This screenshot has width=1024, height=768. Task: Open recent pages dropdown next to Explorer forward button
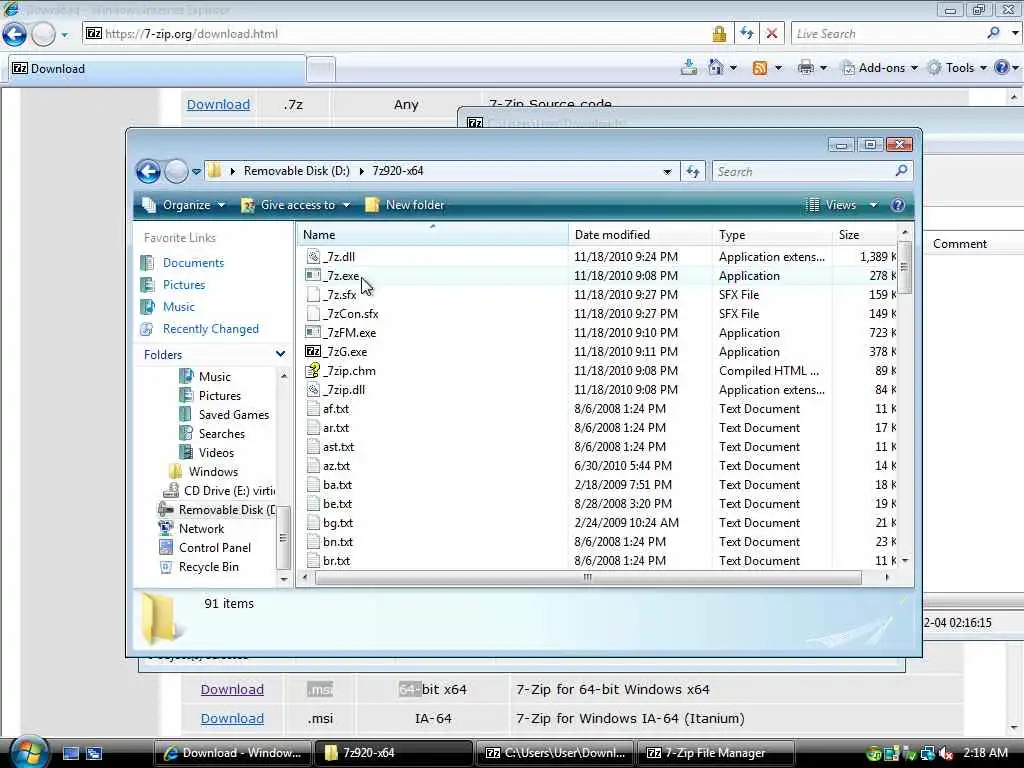196,172
